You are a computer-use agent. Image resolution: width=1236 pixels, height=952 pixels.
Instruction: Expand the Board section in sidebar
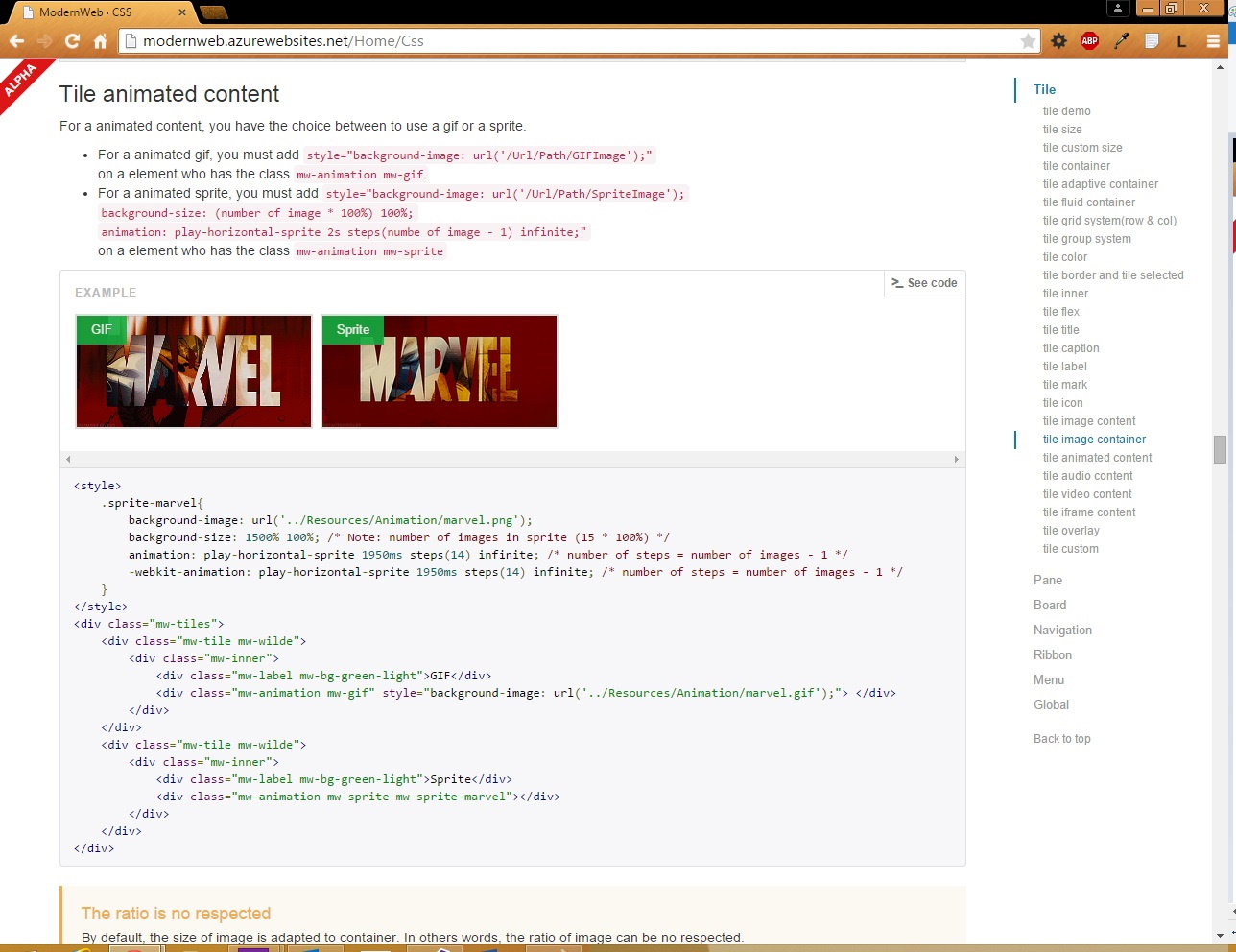pos(1050,606)
